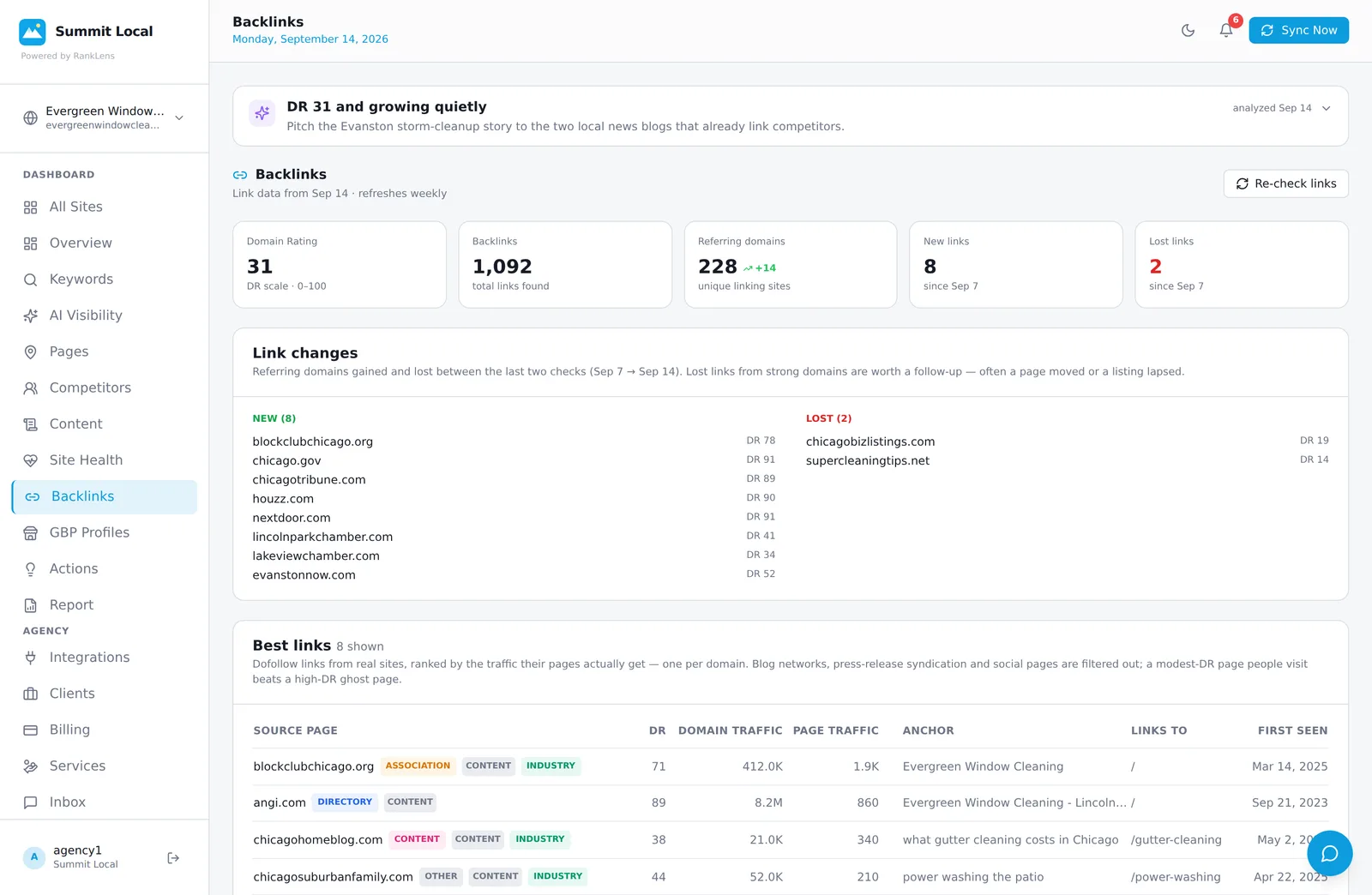Click chicago.gov in the NEW list
1372x895 pixels.
pyautogui.click(x=286, y=461)
